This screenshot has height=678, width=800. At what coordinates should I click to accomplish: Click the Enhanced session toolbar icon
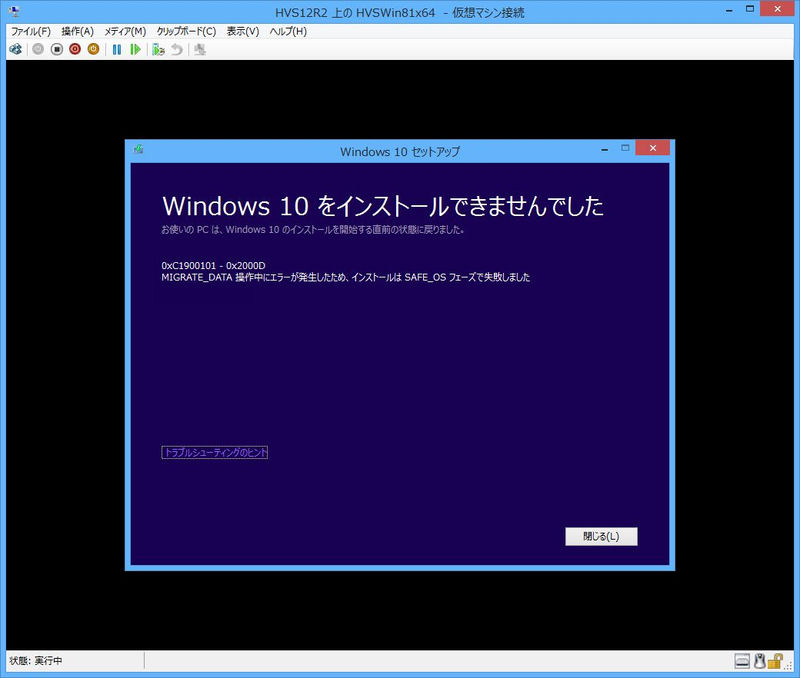200,49
